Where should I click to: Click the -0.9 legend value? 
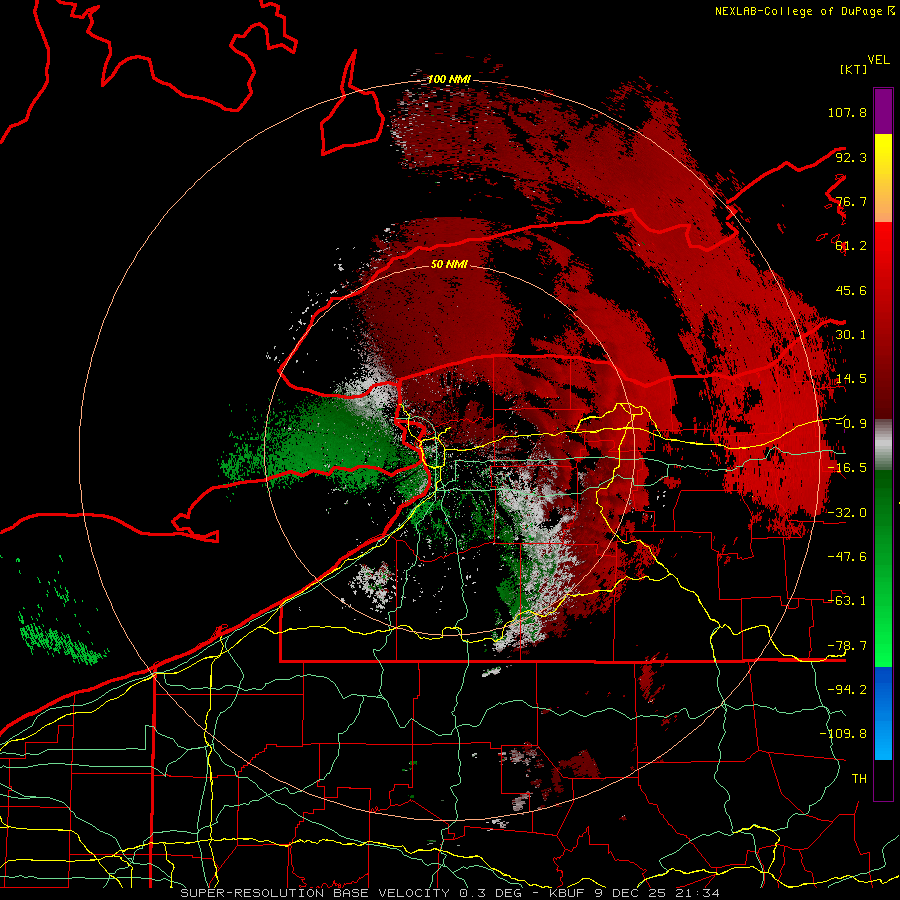tap(851, 424)
